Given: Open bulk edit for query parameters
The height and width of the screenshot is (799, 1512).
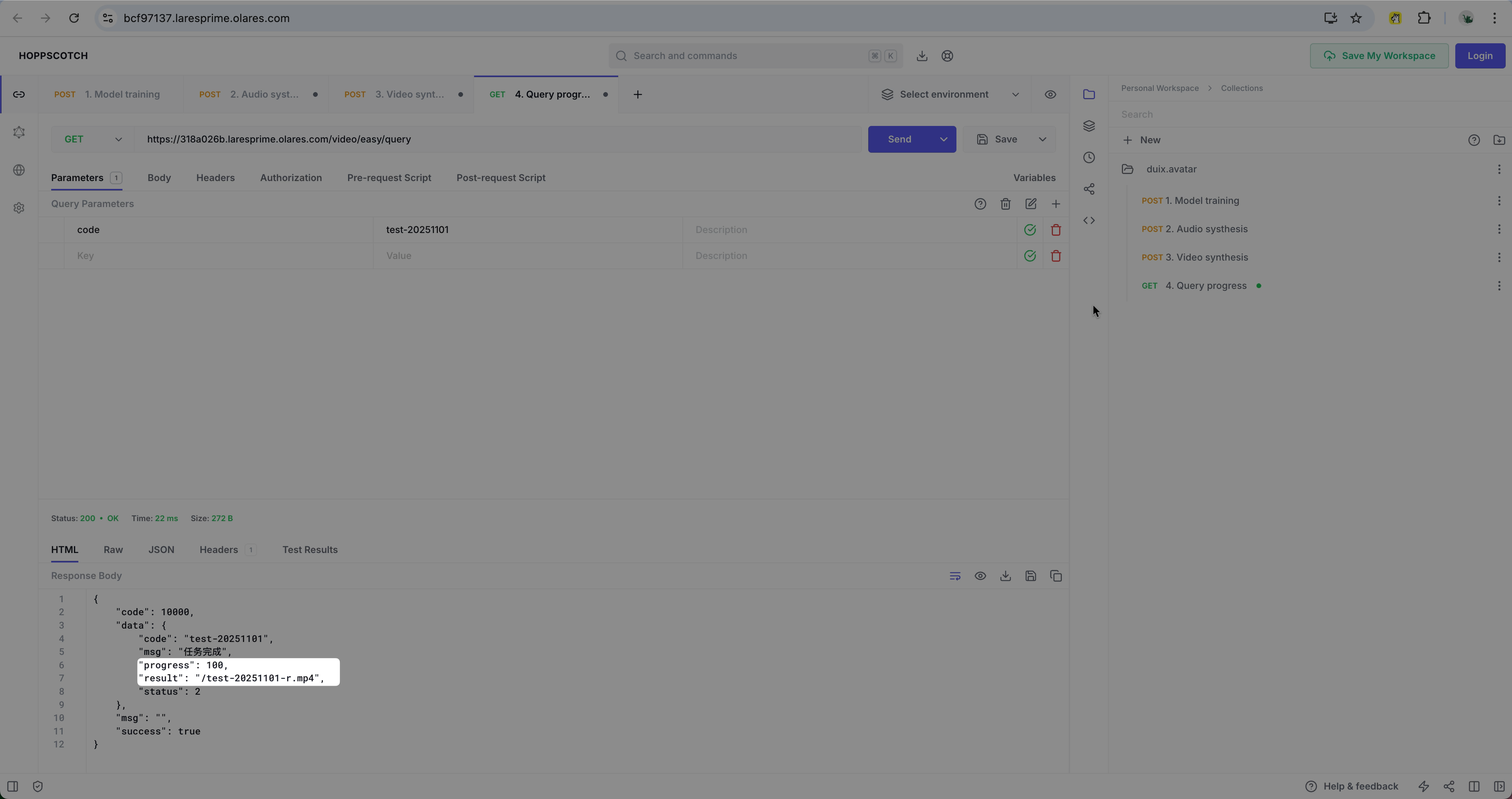Looking at the screenshot, I should (1031, 204).
